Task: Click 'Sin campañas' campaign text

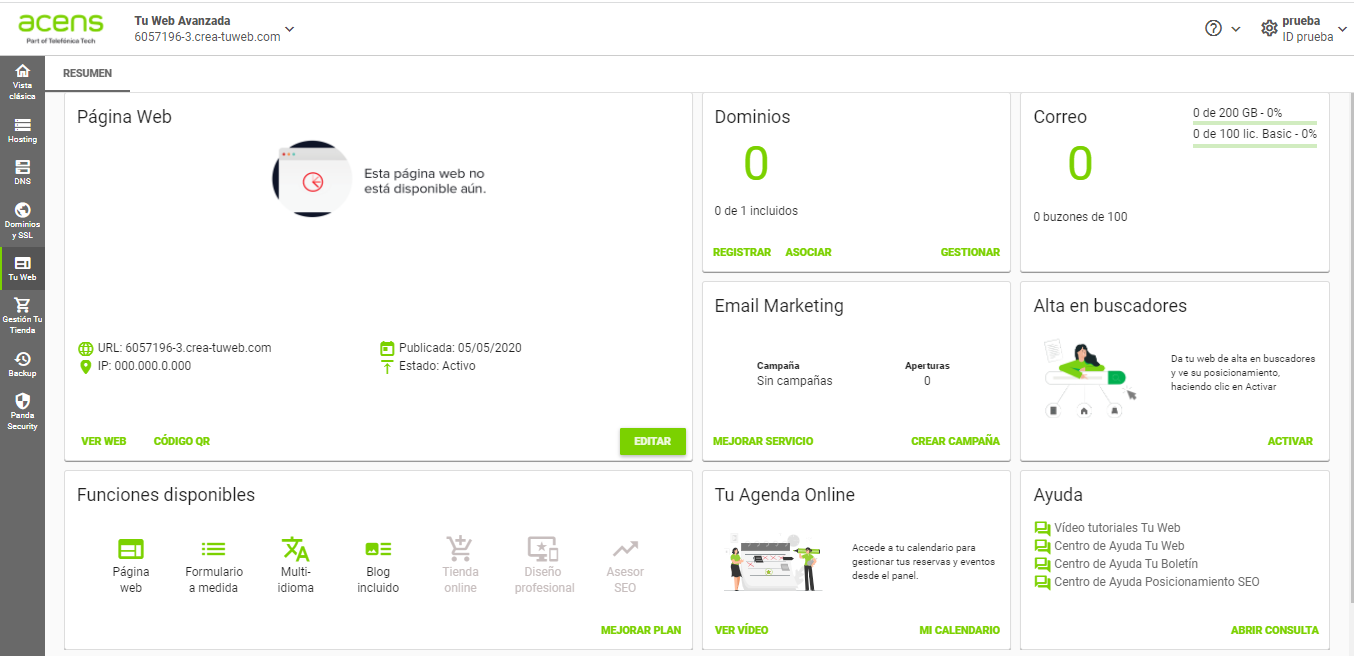Action: [794, 381]
